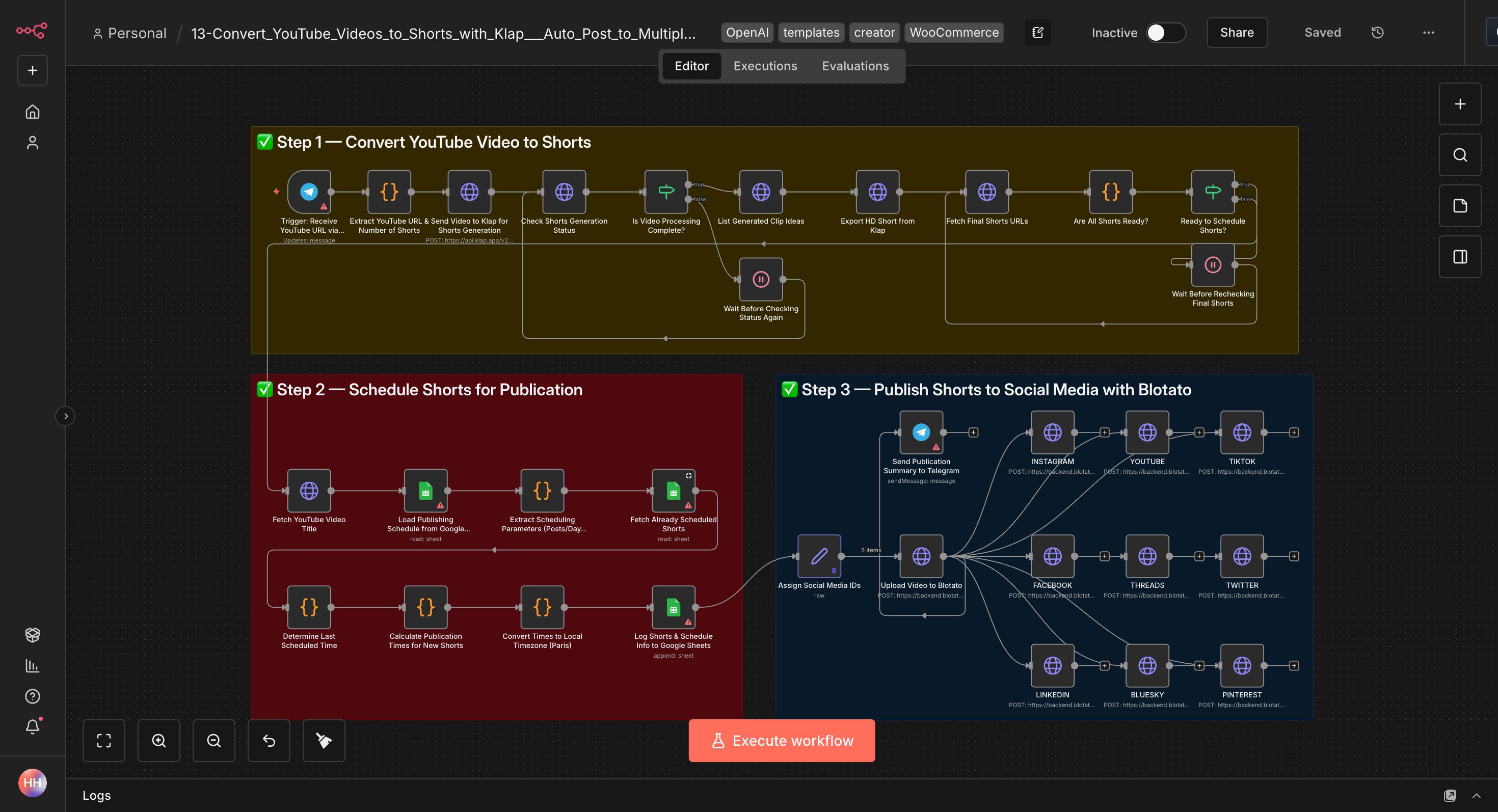Open the home icon in sidebar
The image size is (1498, 812).
pos(33,112)
